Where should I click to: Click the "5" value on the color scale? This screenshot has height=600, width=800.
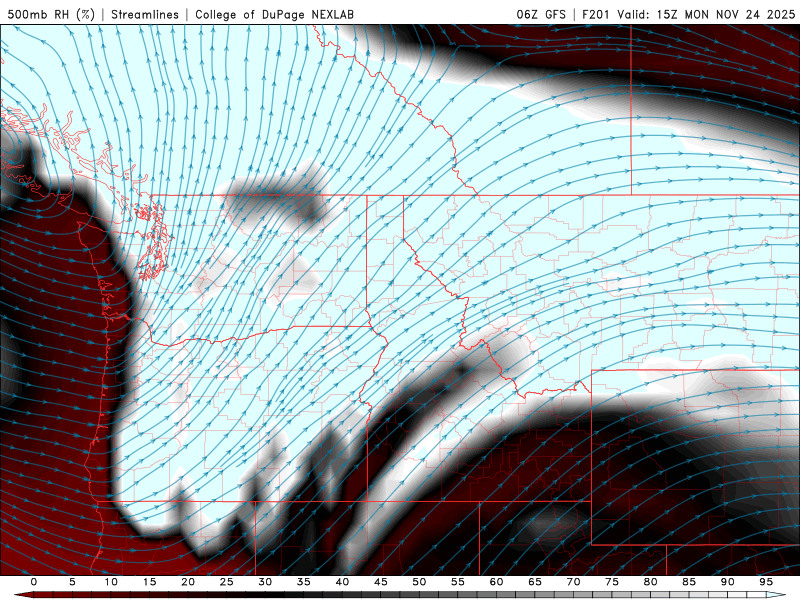tap(72, 582)
